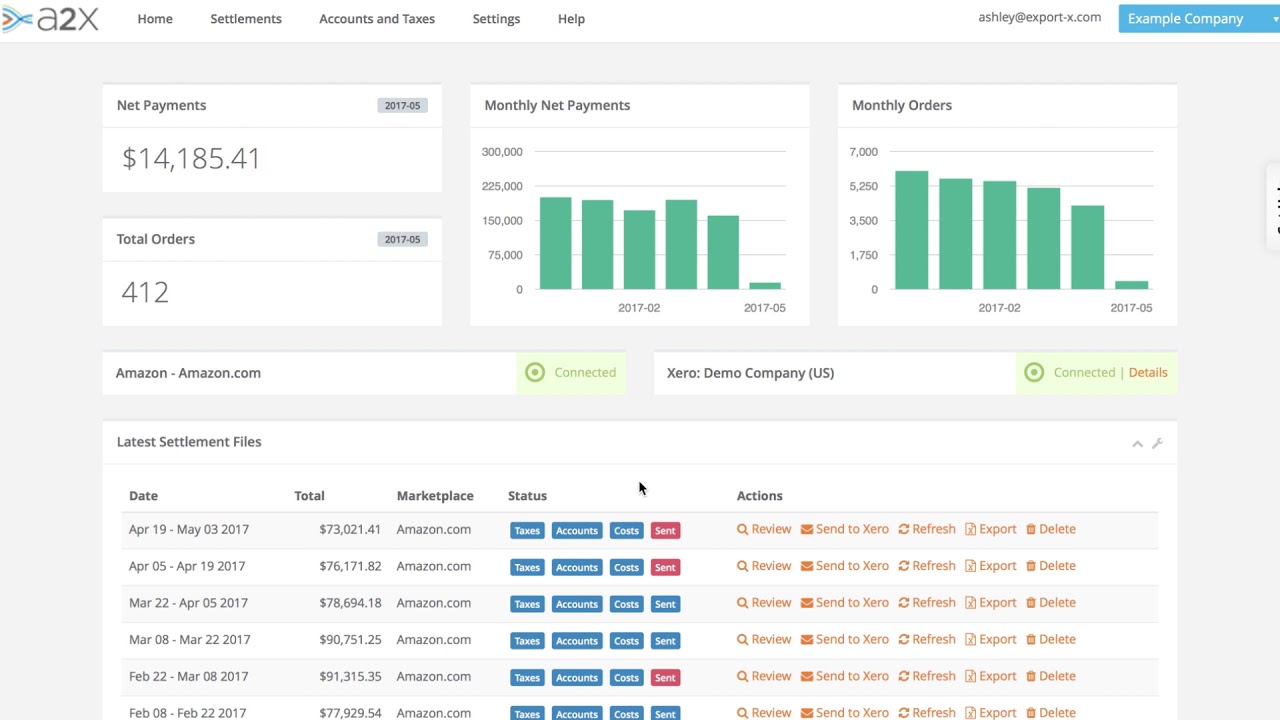
Task: Refresh the Apr 05 - Apr 19 settlement
Action: coord(927,566)
